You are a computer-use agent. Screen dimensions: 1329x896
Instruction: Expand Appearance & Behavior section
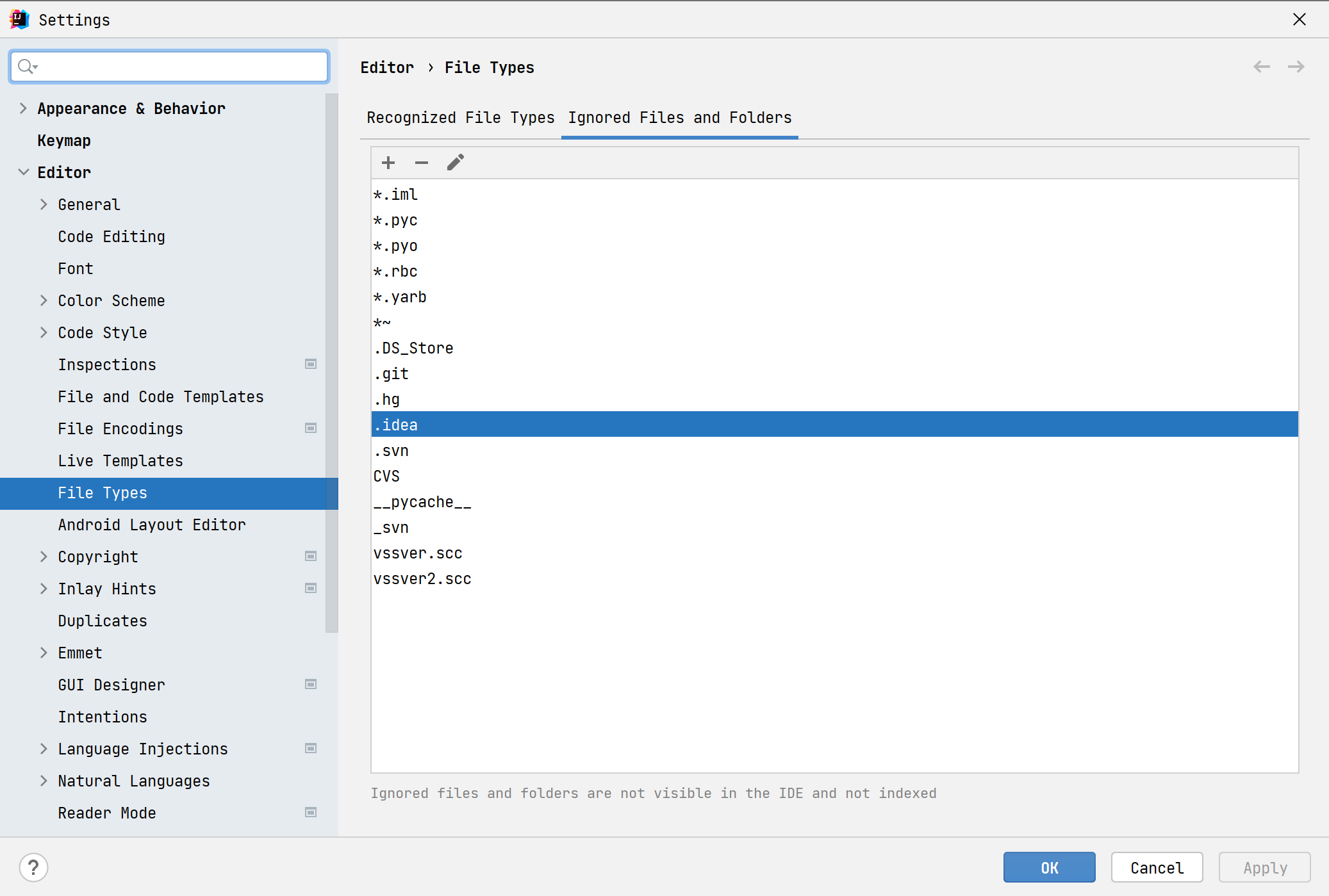pos(23,108)
